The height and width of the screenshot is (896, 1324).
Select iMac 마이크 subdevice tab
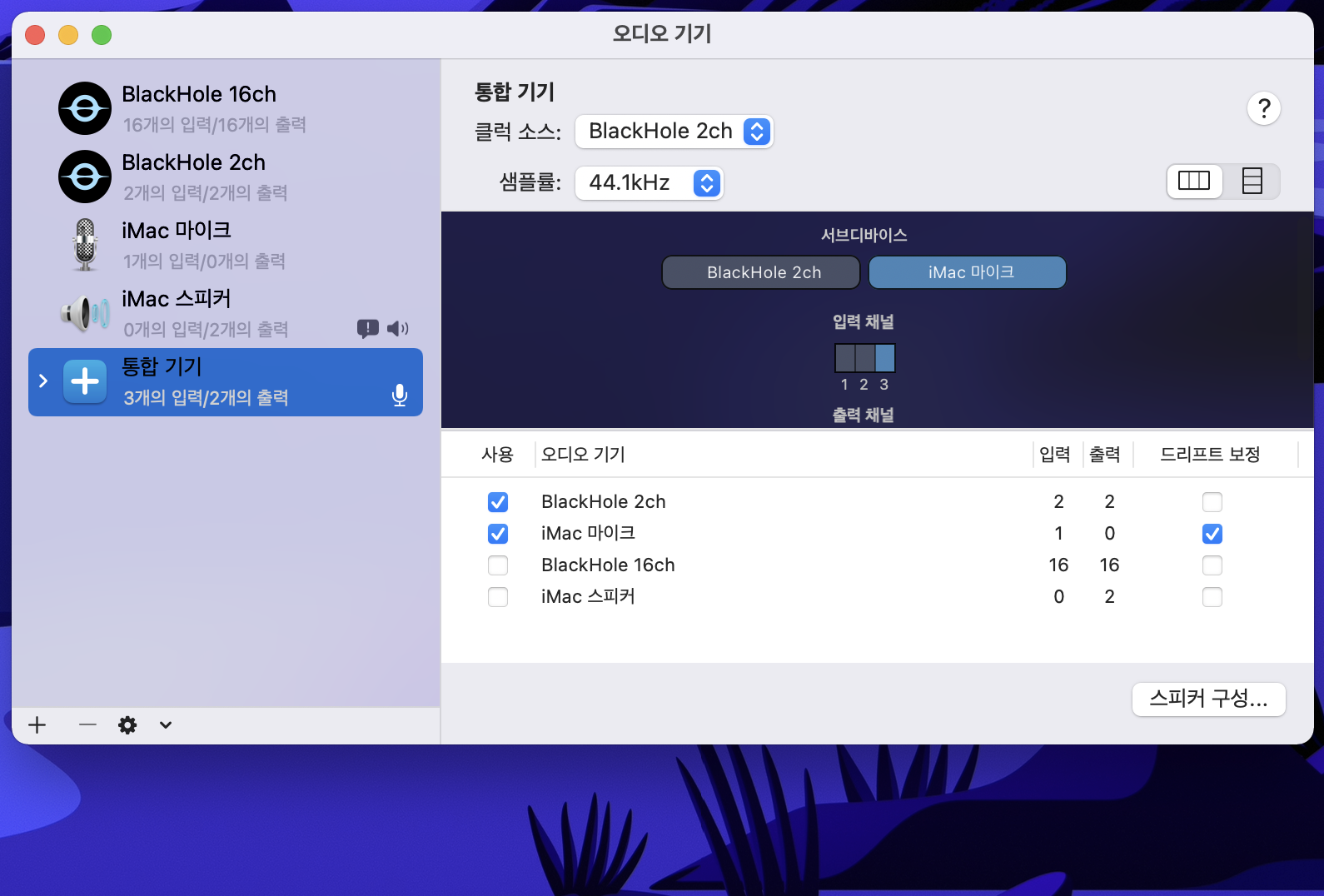point(968,272)
